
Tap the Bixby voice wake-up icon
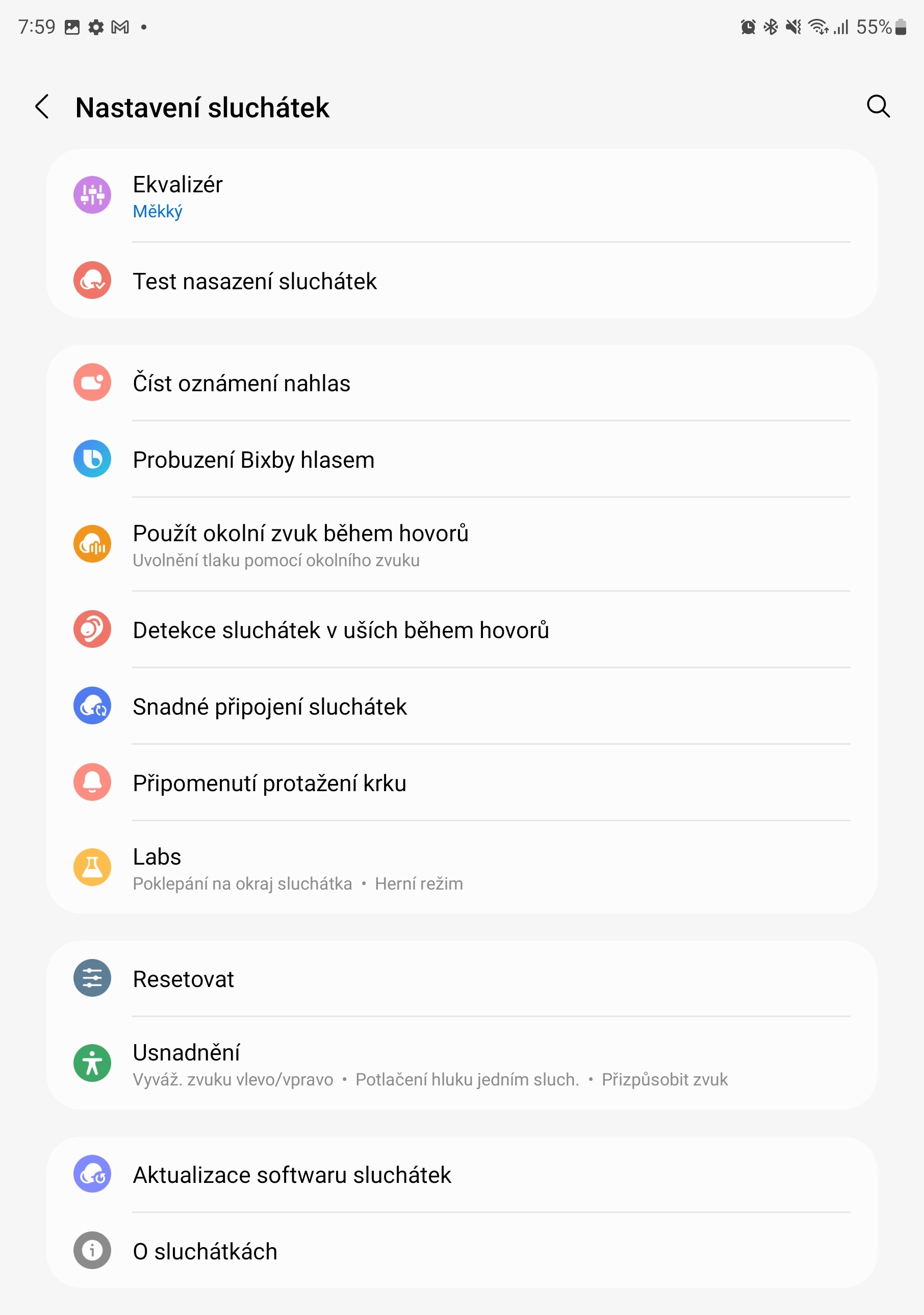click(92, 459)
